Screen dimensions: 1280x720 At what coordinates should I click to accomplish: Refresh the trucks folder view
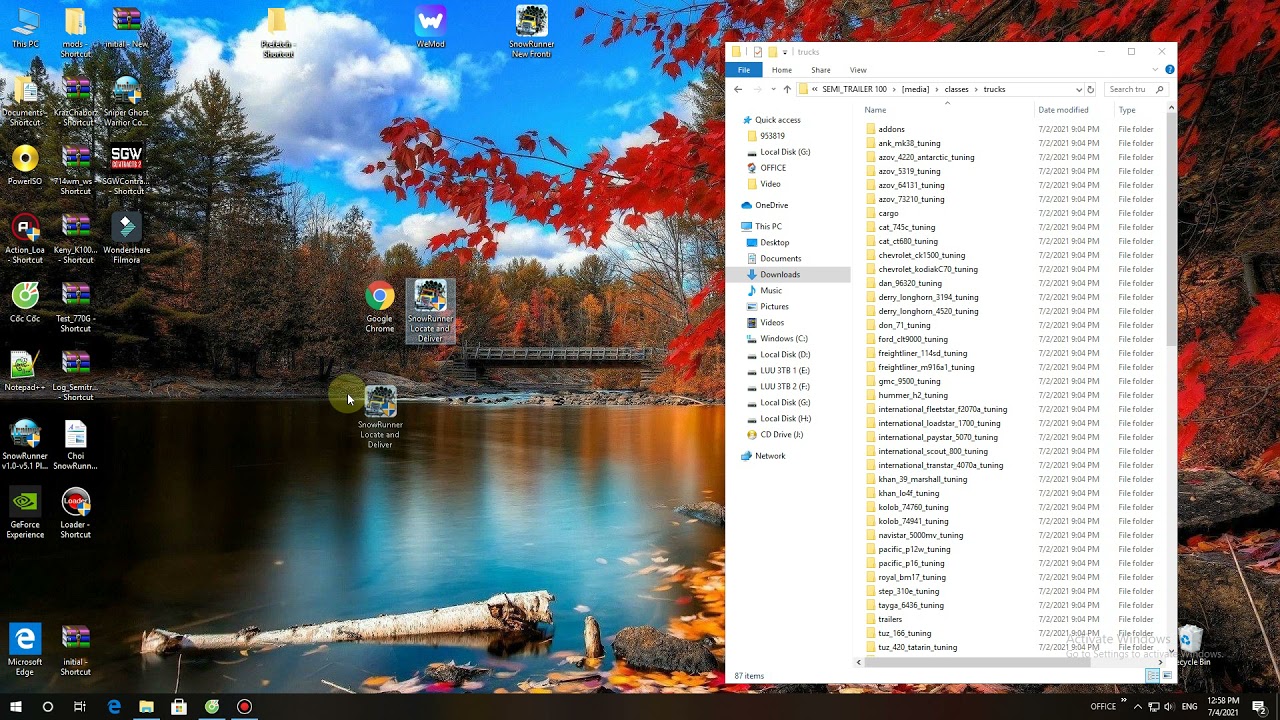1090,89
